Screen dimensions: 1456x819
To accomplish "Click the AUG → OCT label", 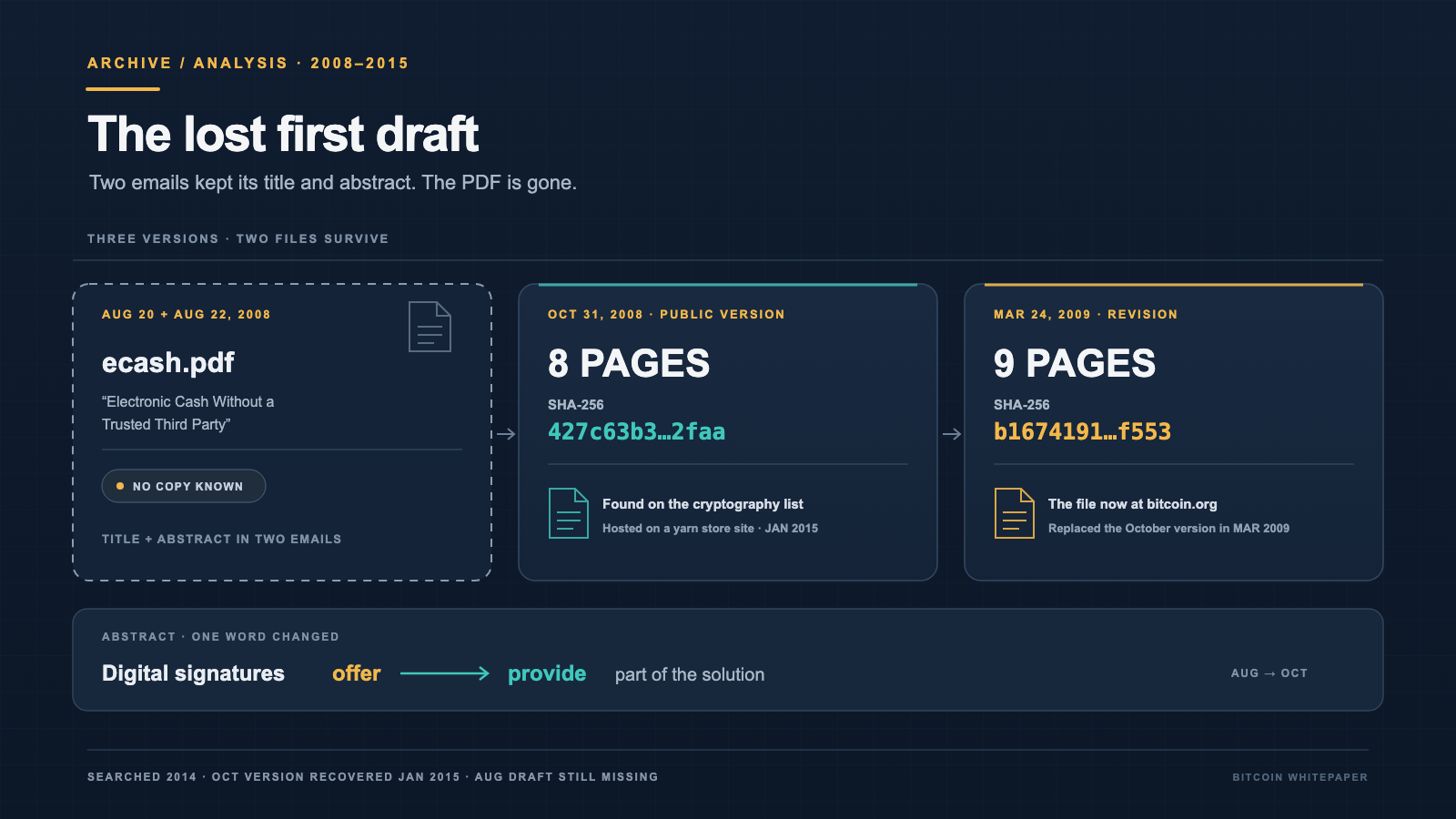I will click(x=1269, y=673).
